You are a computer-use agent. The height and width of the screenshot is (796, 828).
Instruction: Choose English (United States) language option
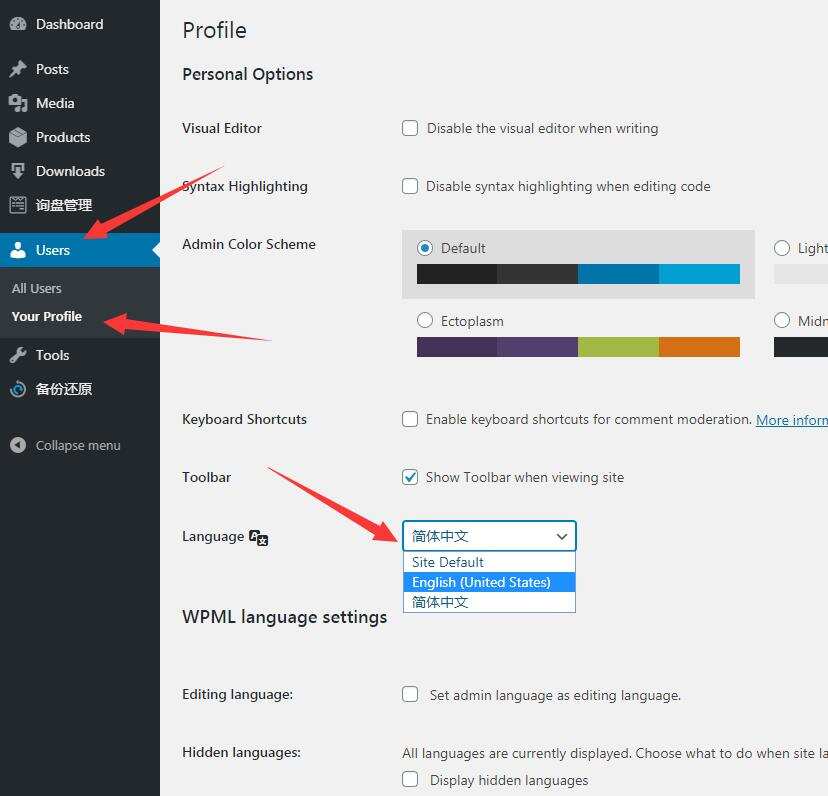coord(489,582)
